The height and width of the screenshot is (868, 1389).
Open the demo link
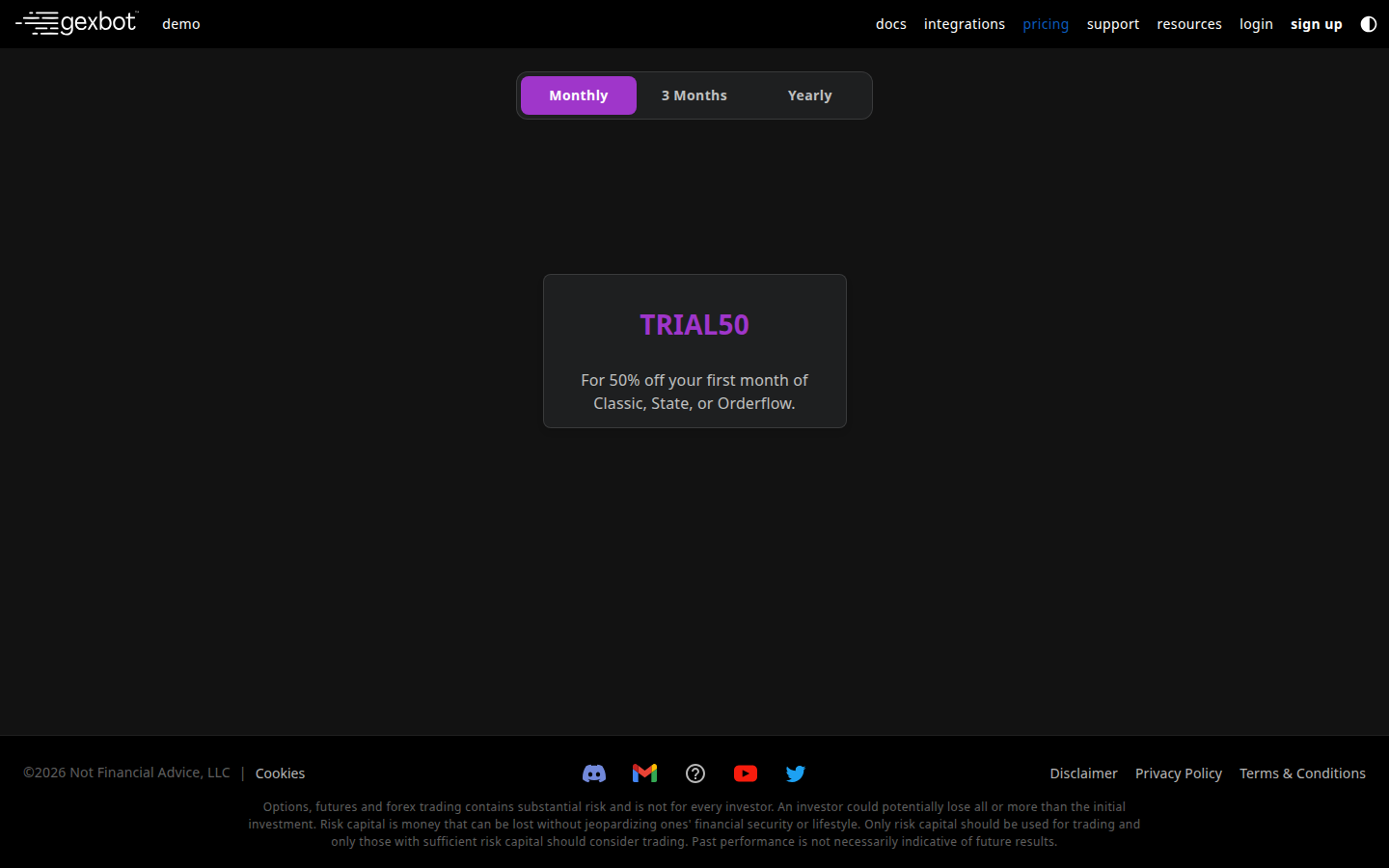pyautogui.click(x=181, y=24)
